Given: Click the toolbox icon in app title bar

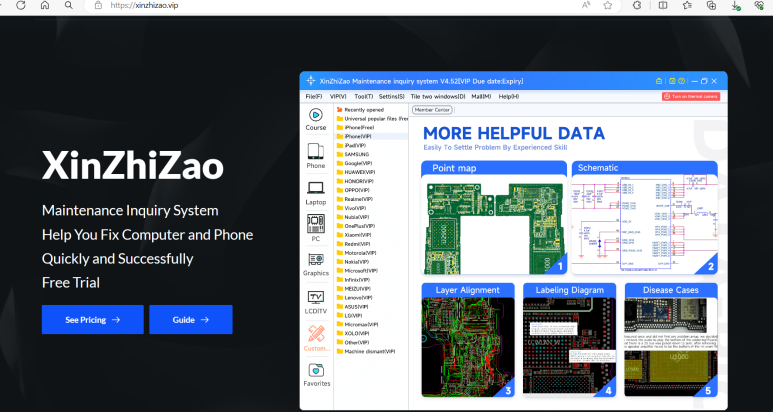Looking at the screenshot, I should [x=659, y=81].
